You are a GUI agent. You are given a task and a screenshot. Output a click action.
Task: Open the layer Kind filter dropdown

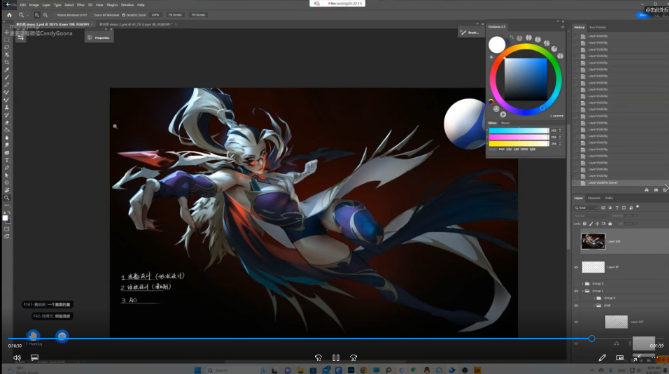tap(586, 208)
